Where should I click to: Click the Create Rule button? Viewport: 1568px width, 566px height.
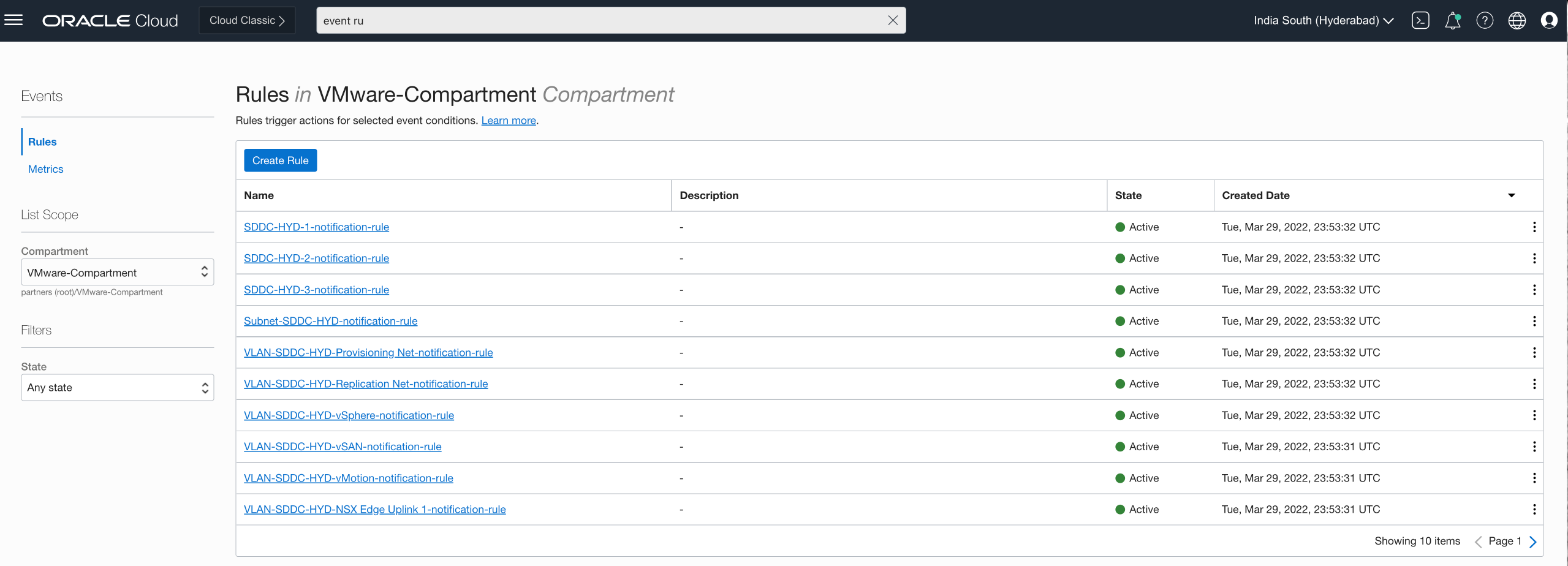point(280,160)
